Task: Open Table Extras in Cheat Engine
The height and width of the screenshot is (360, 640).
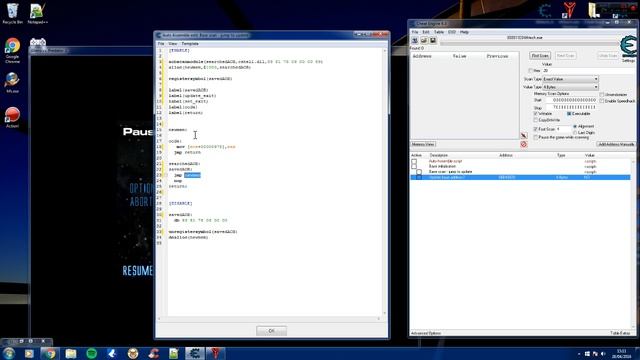Action: click(x=620, y=333)
